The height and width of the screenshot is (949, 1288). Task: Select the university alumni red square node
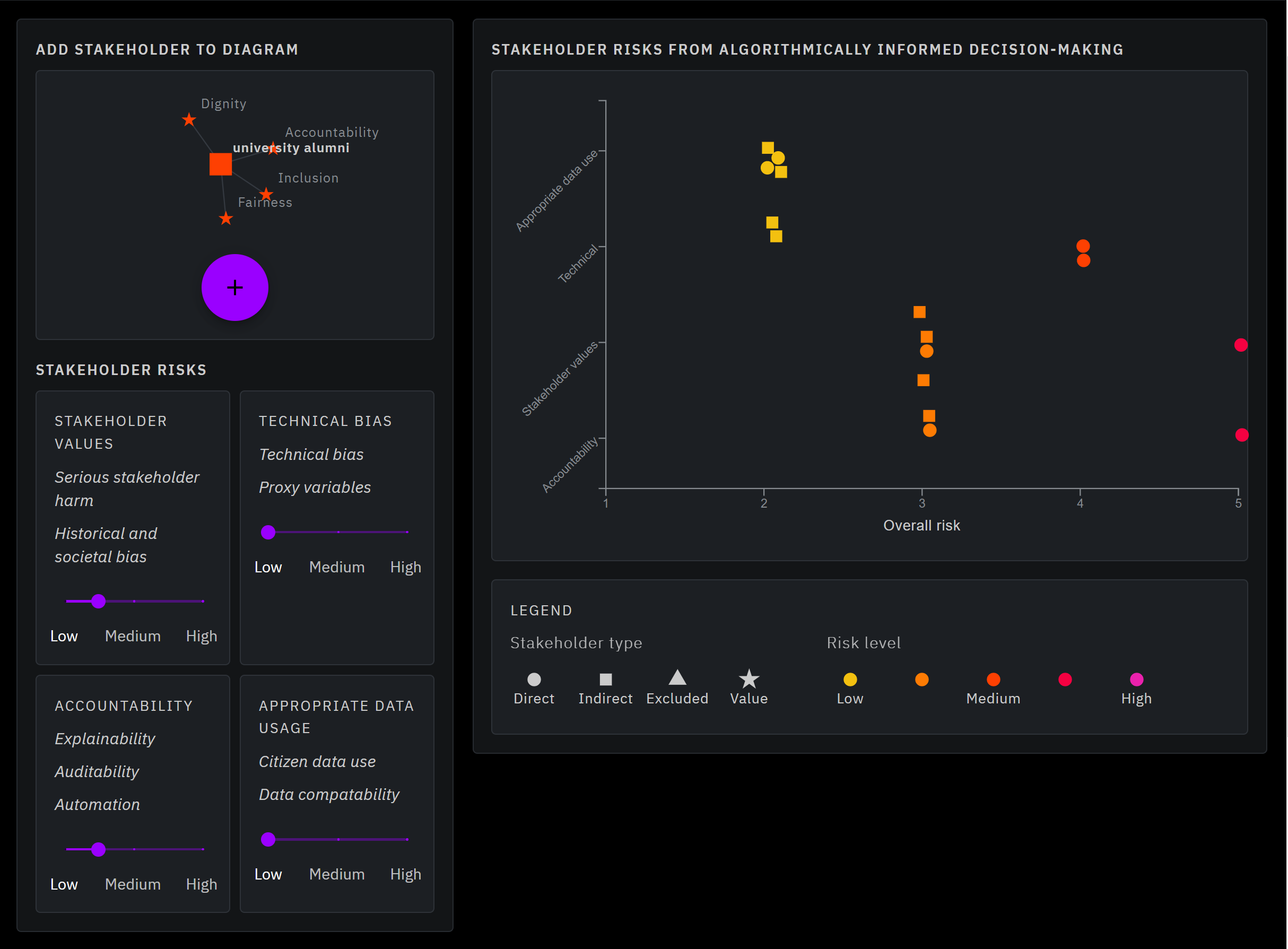tap(220, 164)
